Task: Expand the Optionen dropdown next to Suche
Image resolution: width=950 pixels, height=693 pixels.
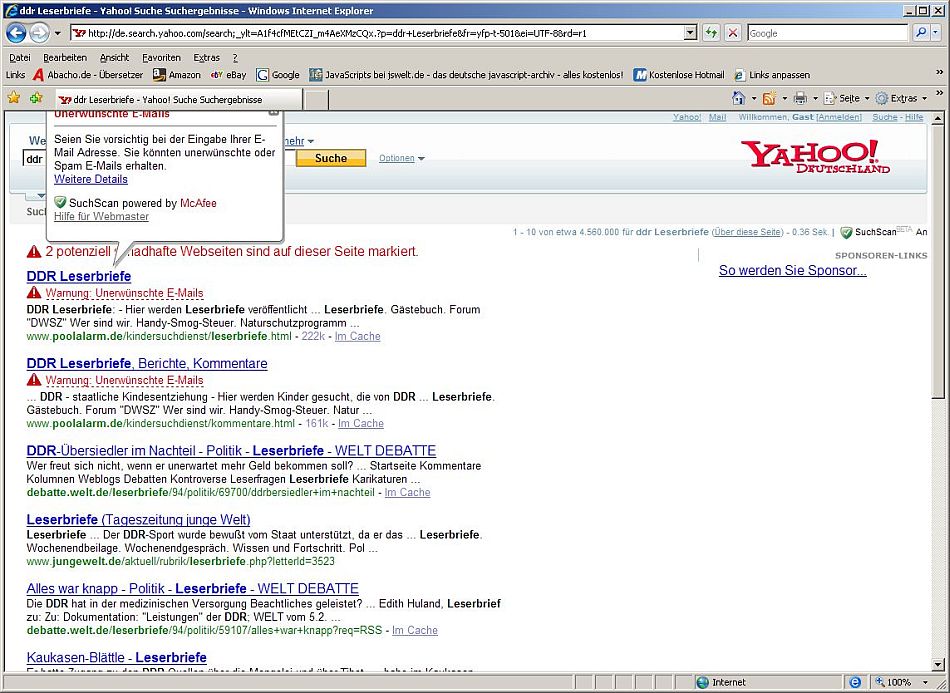Action: [402, 158]
